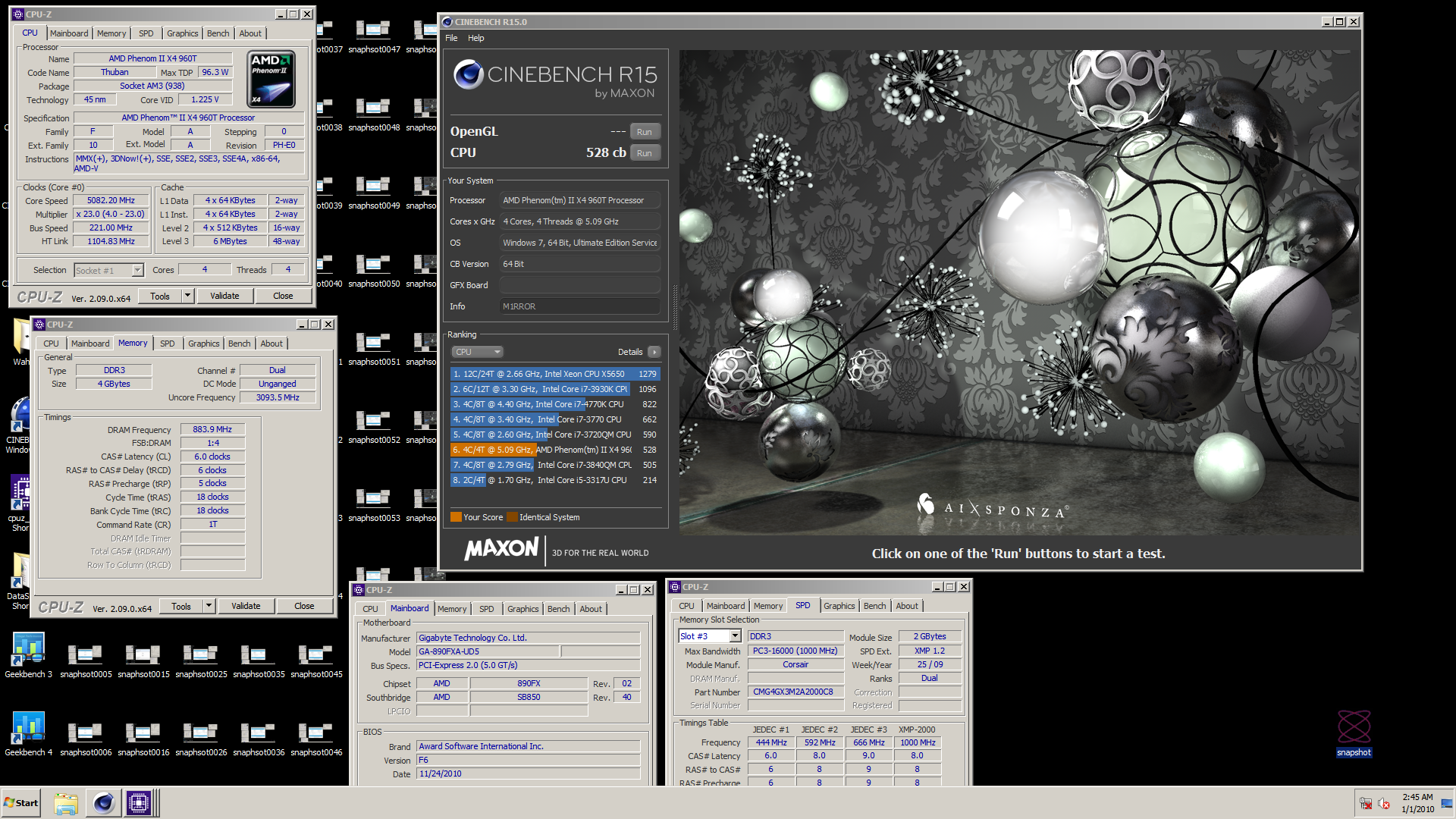Viewport: 1456px width, 819px height.
Task: Open snaphsot0006 desktop file
Action: (x=86, y=738)
